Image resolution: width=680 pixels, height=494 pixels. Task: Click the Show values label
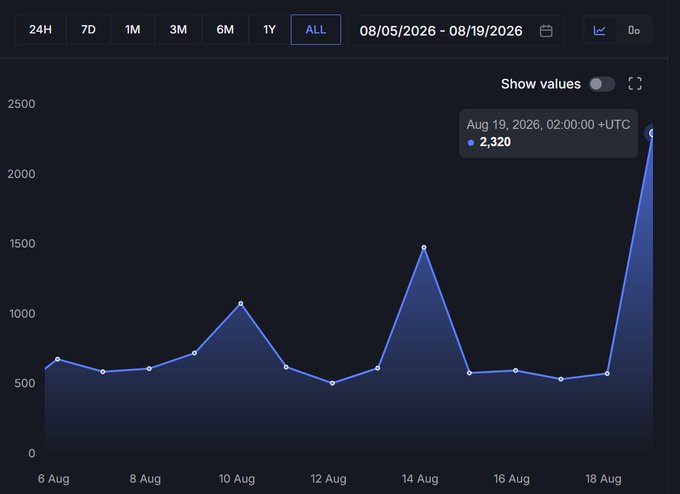click(540, 84)
